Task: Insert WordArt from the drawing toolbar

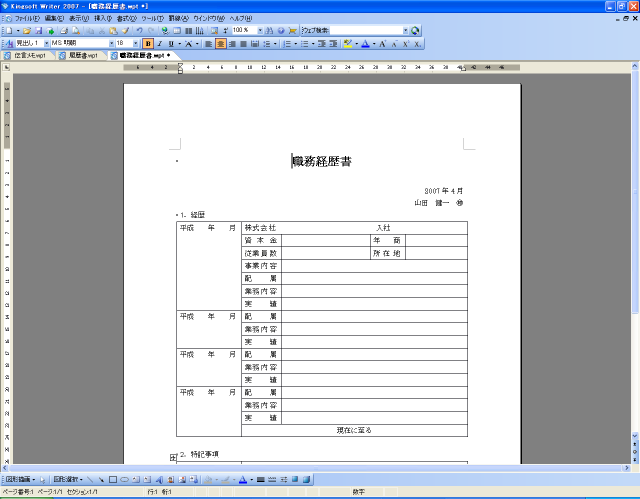Action: 159,479
